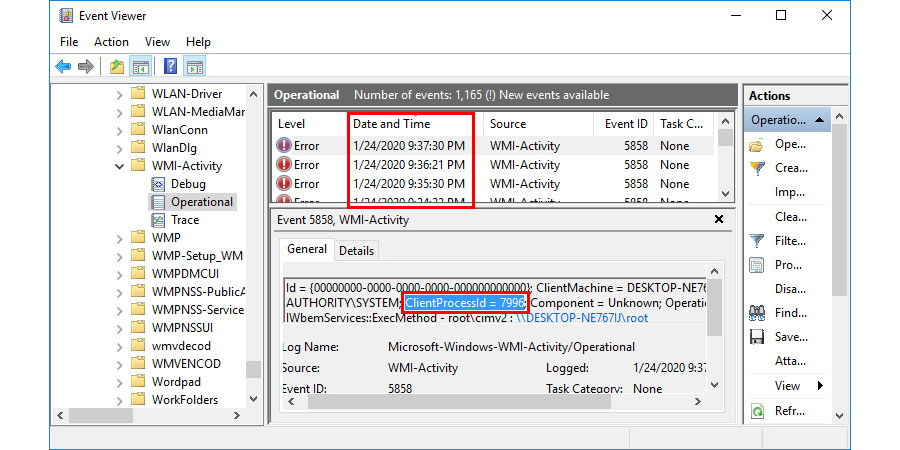Viewport: 900px width, 450px height.
Task: Click the Clear Log action
Action: [x=791, y=217]
